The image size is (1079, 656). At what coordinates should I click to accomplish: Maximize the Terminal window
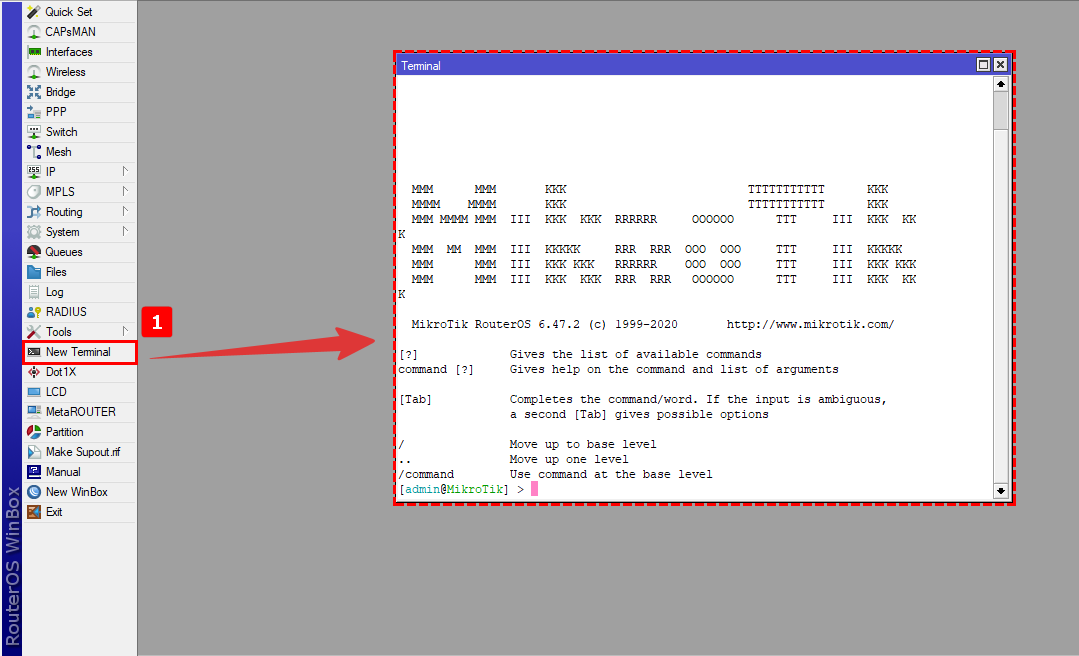[984, 65]
